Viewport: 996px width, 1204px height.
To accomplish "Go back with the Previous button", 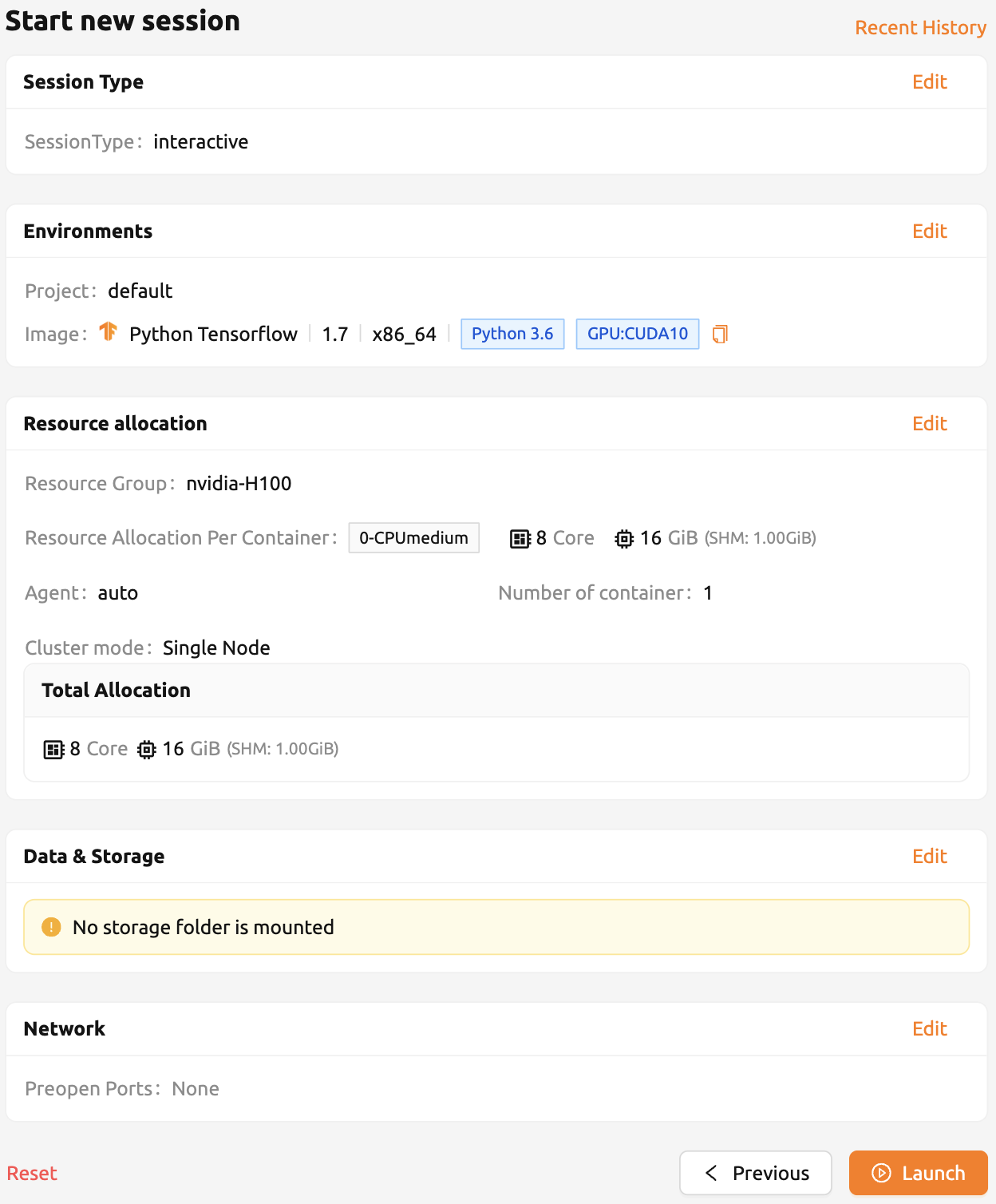I will coord(756,1173).
